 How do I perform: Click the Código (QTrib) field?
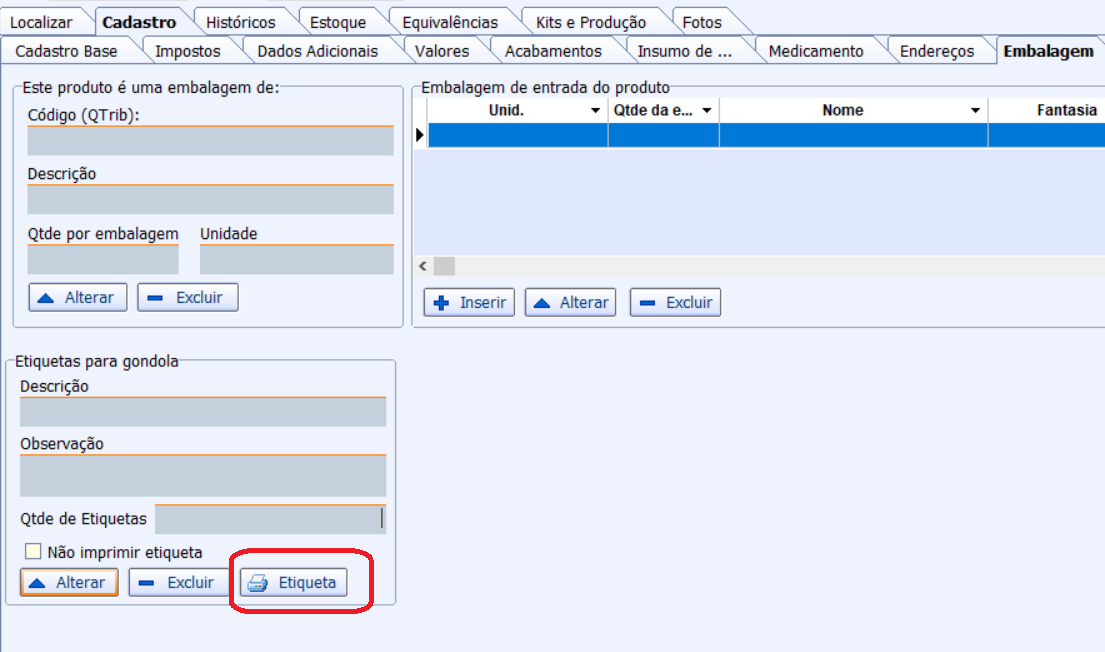[210, 141]
